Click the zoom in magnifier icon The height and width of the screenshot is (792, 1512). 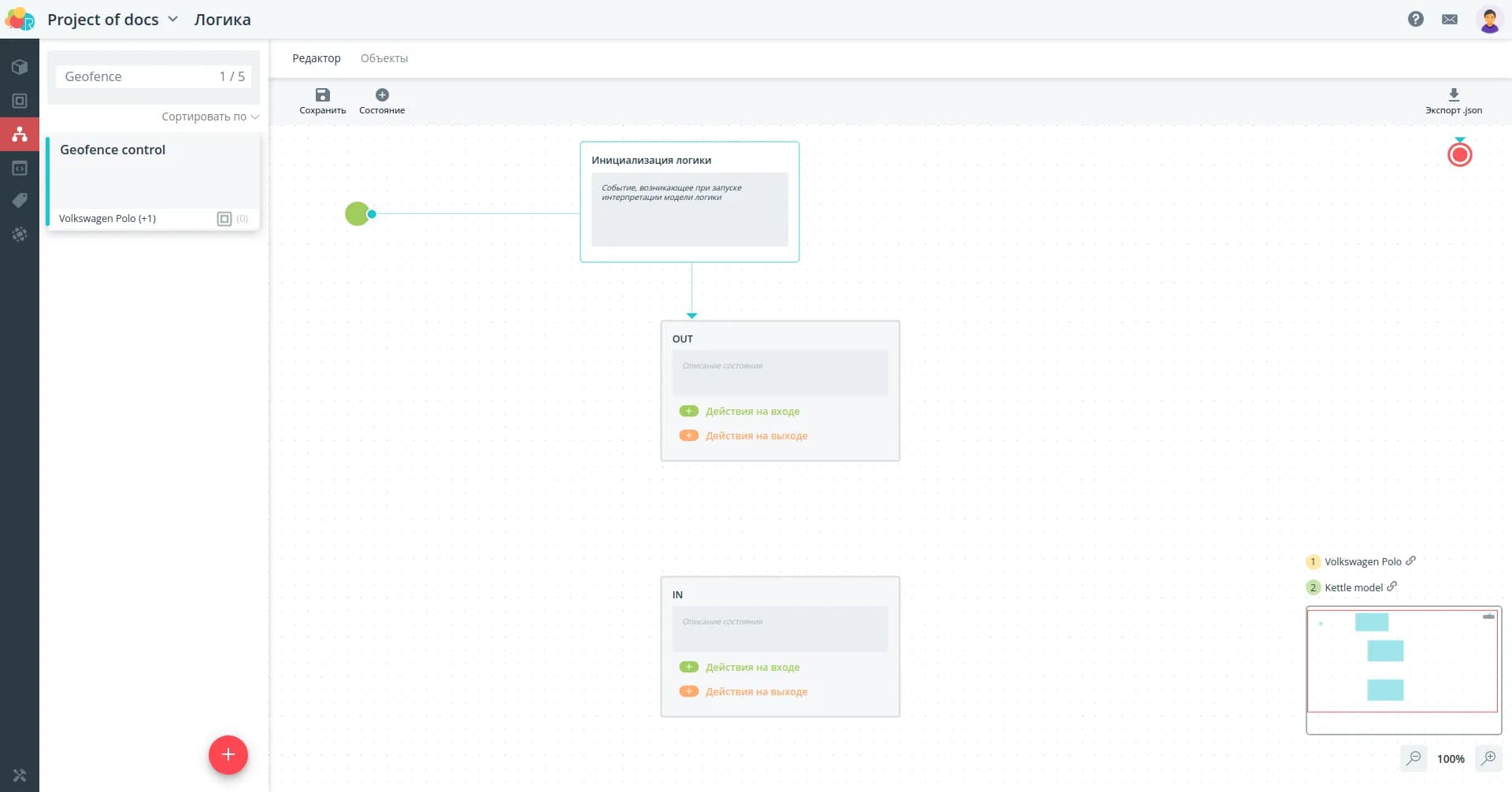coord(1488,758)
